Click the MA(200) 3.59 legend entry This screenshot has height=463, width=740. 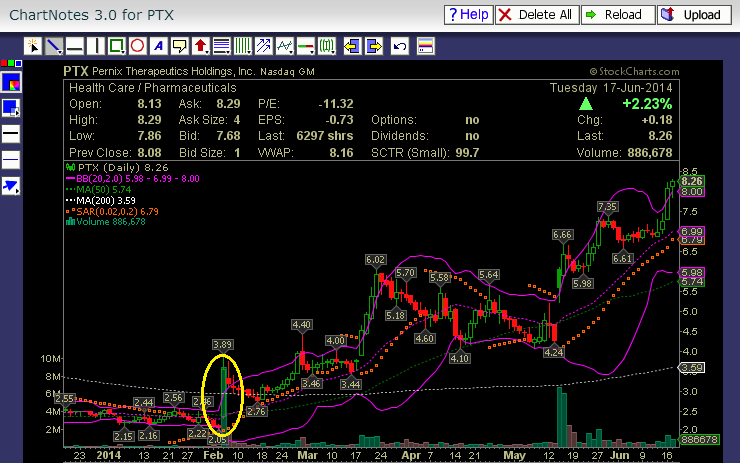point(101,200)
